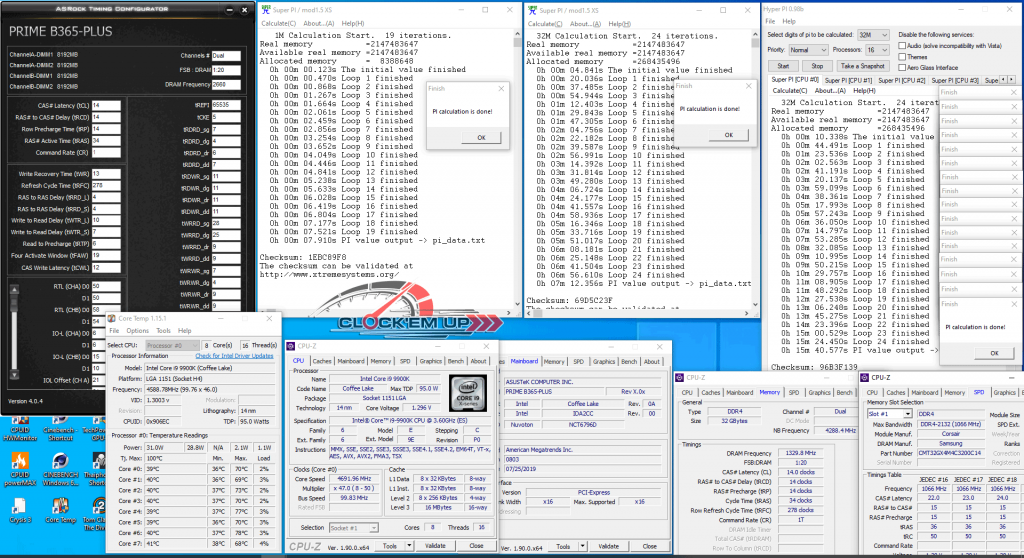
Task: Click the Check for Intel Driver Updates link
Action: pyautogui.click(x=234, y=355)
